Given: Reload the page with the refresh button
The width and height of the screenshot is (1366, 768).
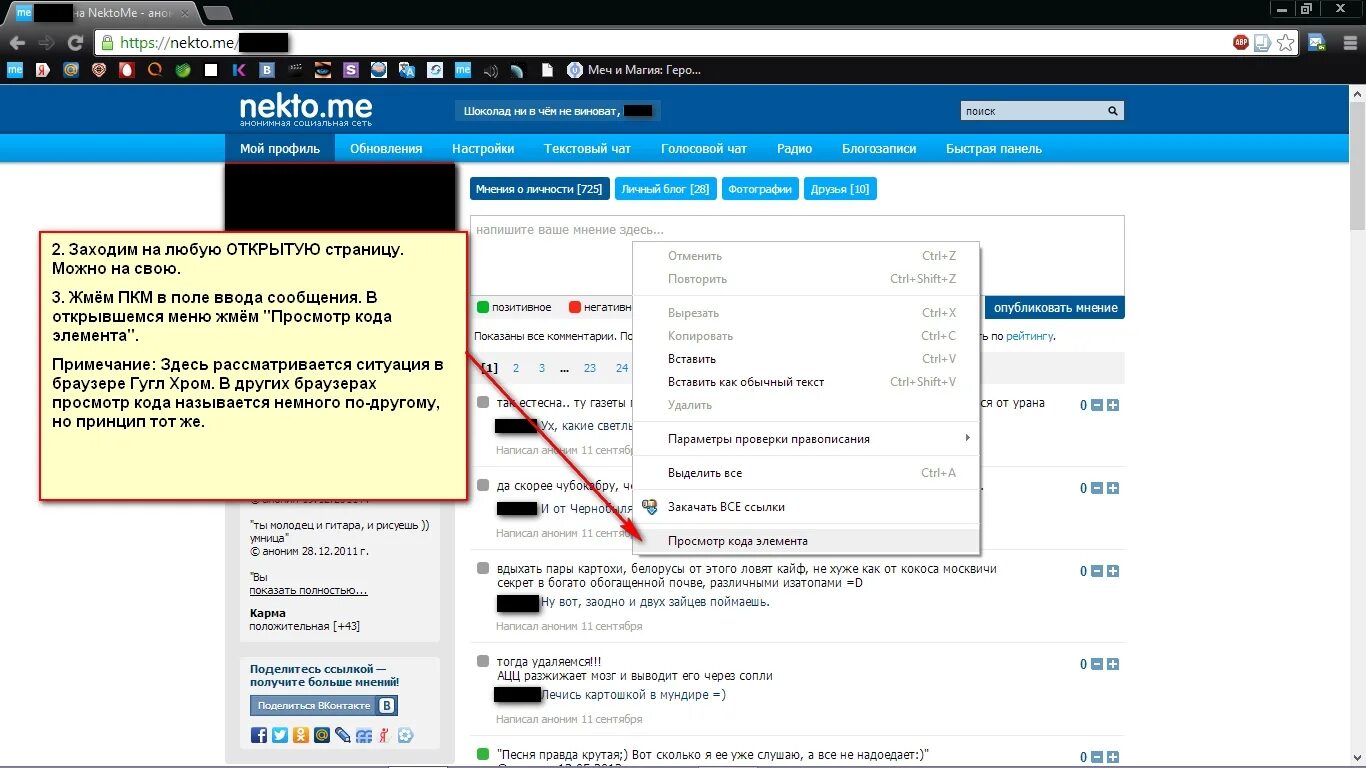Looking at the screenshot, I should (x=75, y=42).
